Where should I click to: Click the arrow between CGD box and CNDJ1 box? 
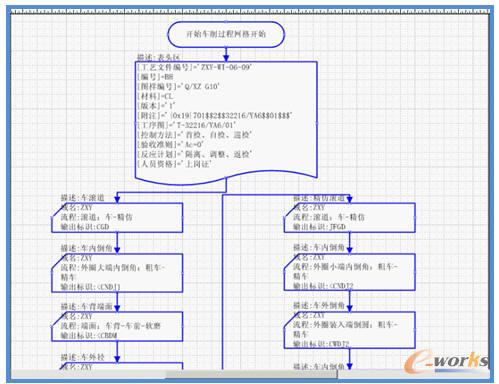point(117,243)
